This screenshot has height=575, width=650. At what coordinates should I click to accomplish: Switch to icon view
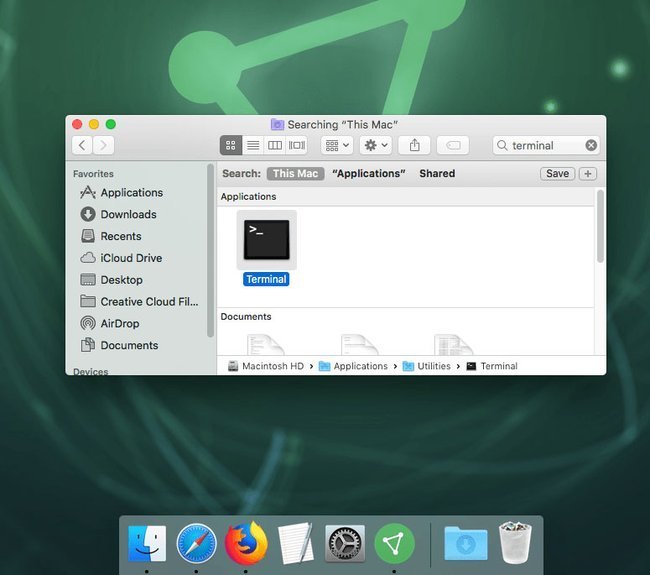tap(231, 145)
